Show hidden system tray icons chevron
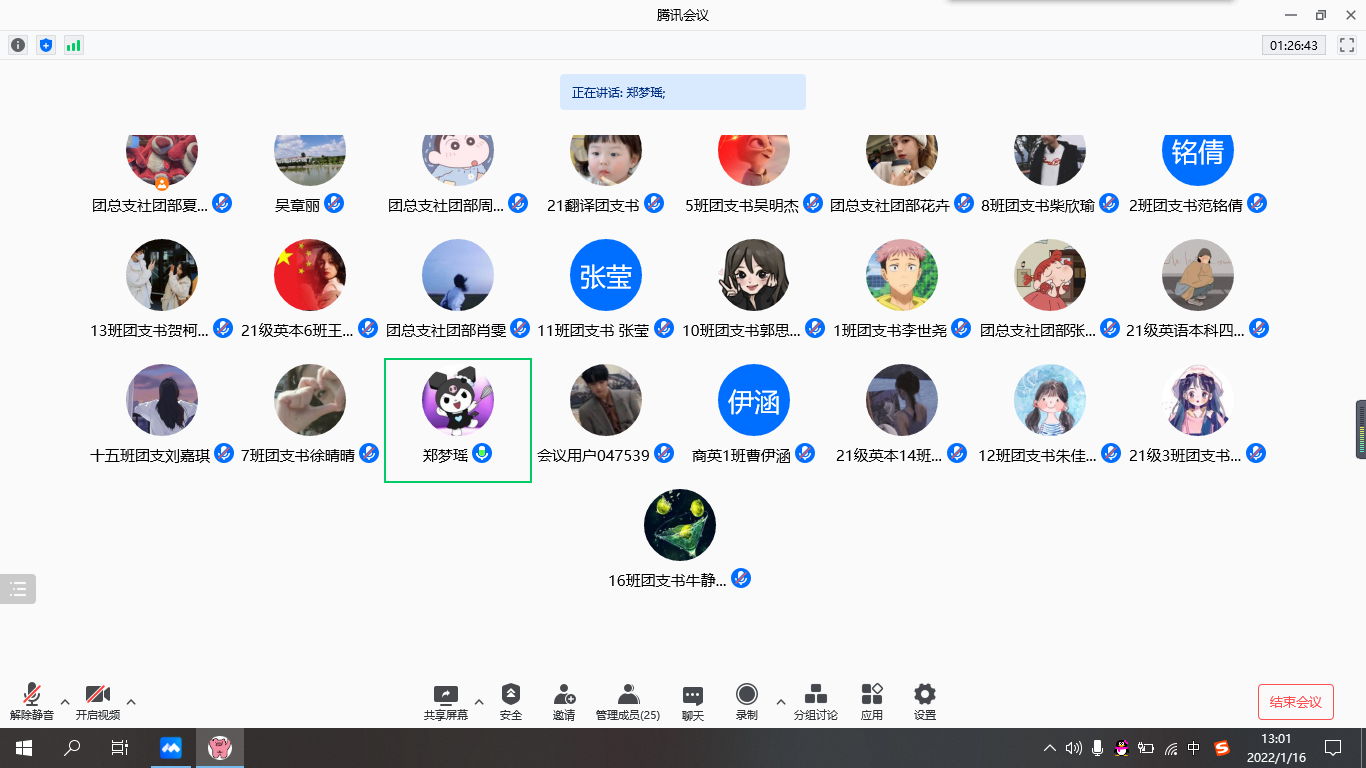Viewport: 1366px width, 768px height. click(1049, 748)
